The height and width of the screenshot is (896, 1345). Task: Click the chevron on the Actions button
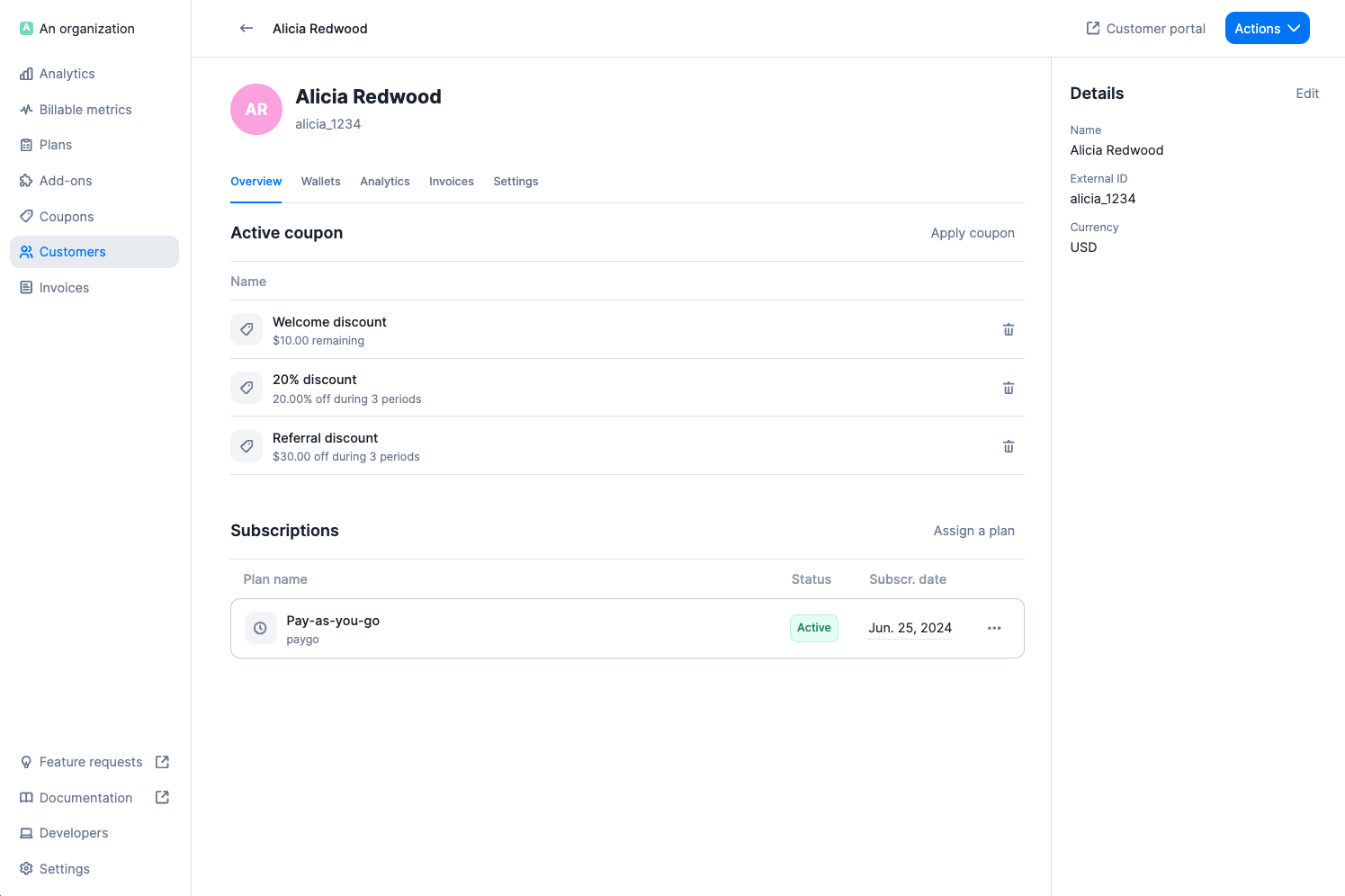tap(1295, 28)
